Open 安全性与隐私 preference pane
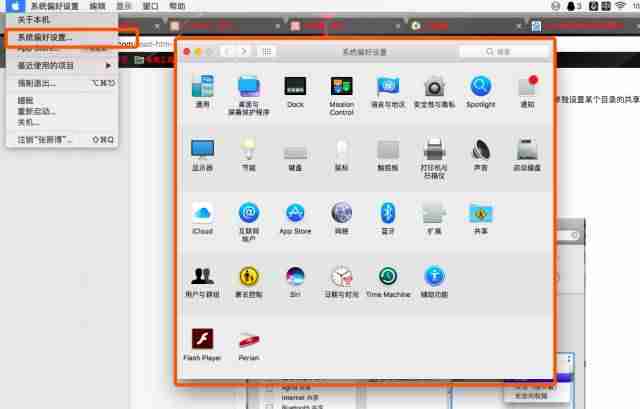 (x=434, y=91)
